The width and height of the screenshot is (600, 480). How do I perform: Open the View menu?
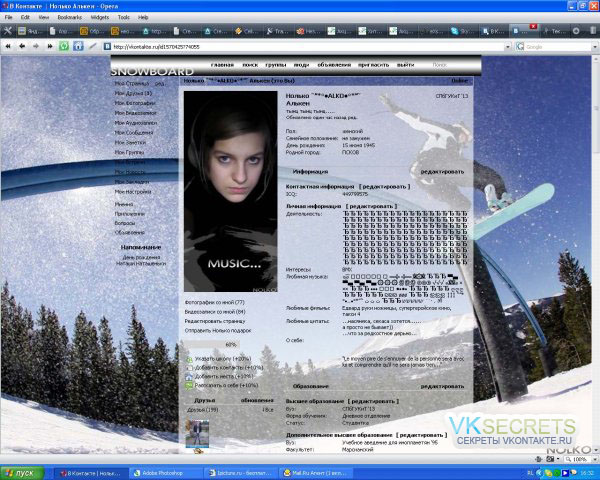[44, 17]
